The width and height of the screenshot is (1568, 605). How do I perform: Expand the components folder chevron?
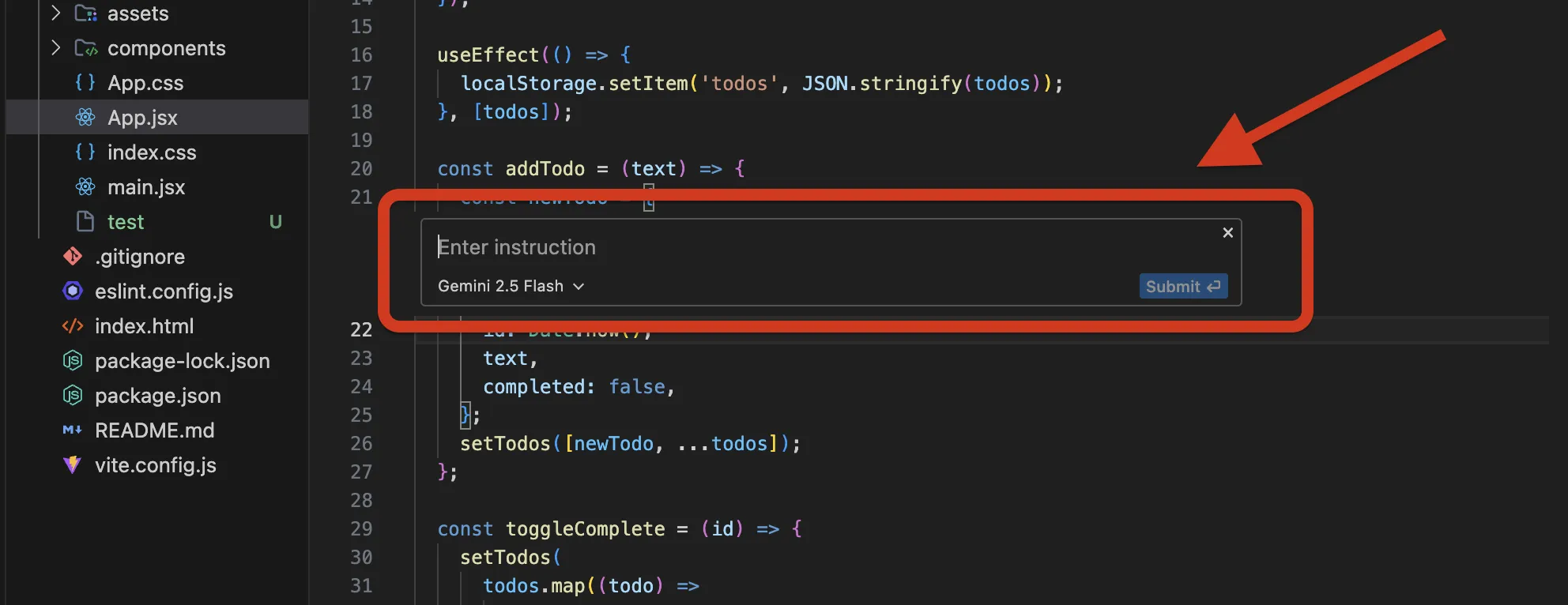tap(55, 48)
